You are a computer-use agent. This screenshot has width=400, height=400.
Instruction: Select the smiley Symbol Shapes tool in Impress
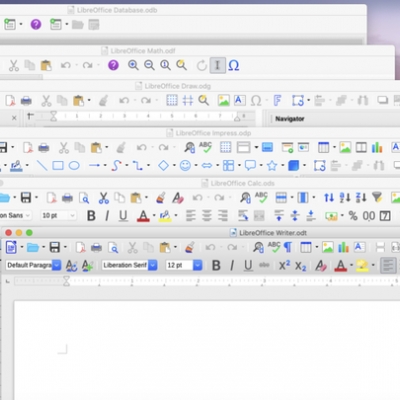click(185, 165)
